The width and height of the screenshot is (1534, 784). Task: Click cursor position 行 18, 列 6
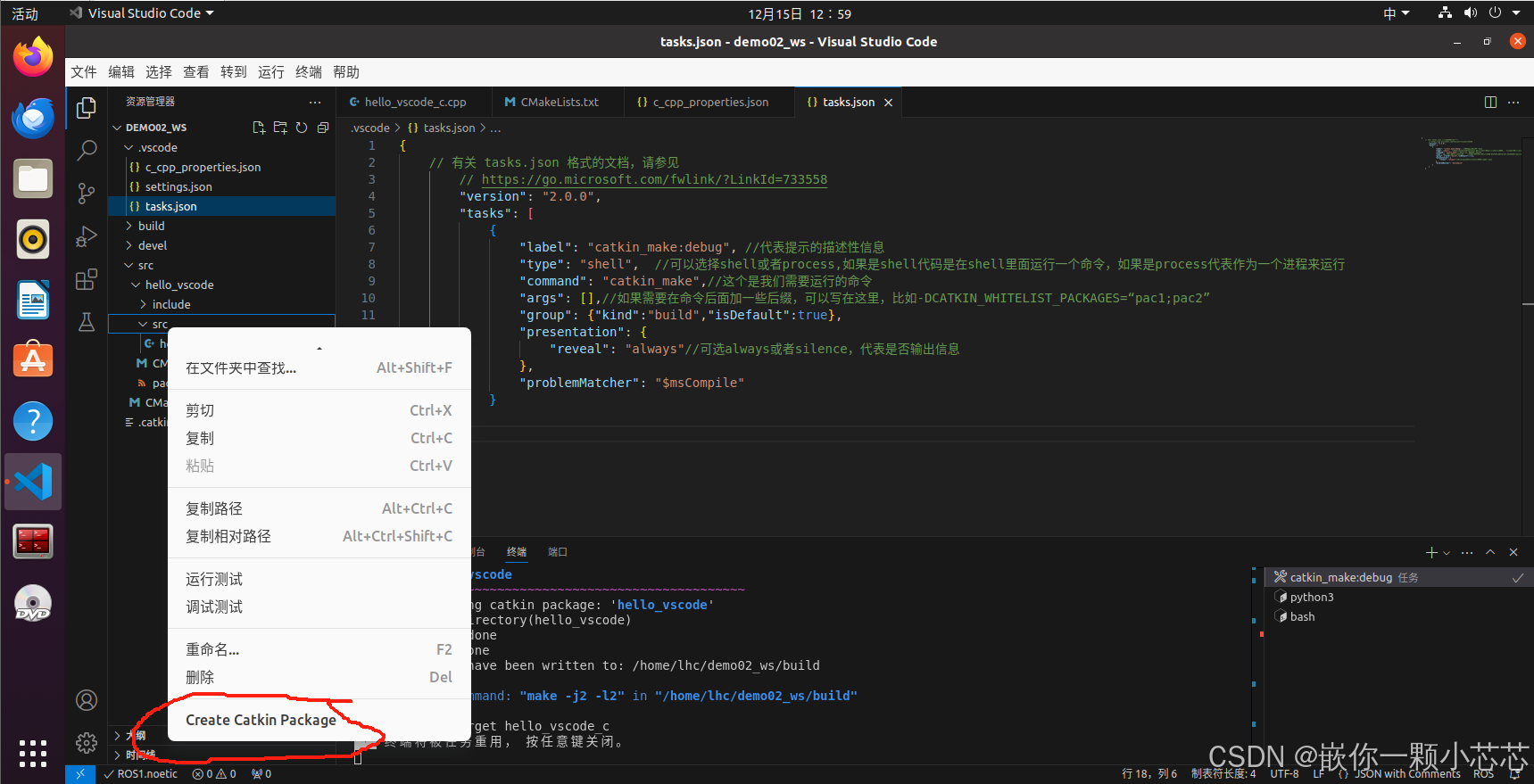[x=1149, y=774]
